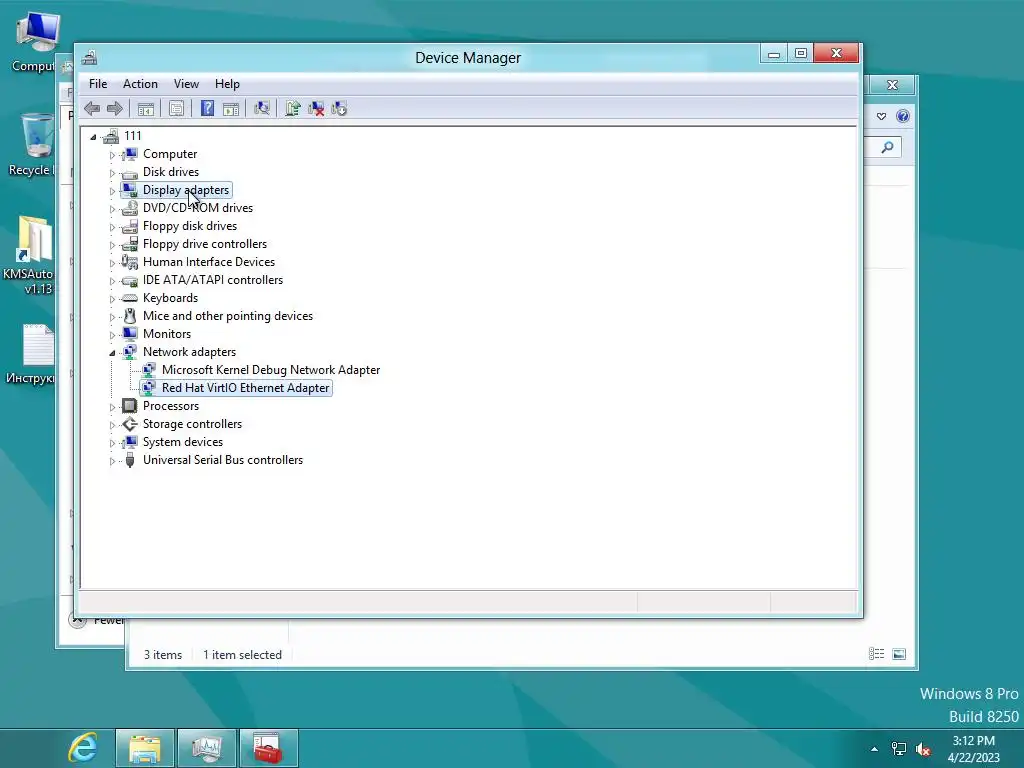This screenshot has width=1024, height=768.
Task: Click the USB controllers plug icon
Action: (130, 460)
